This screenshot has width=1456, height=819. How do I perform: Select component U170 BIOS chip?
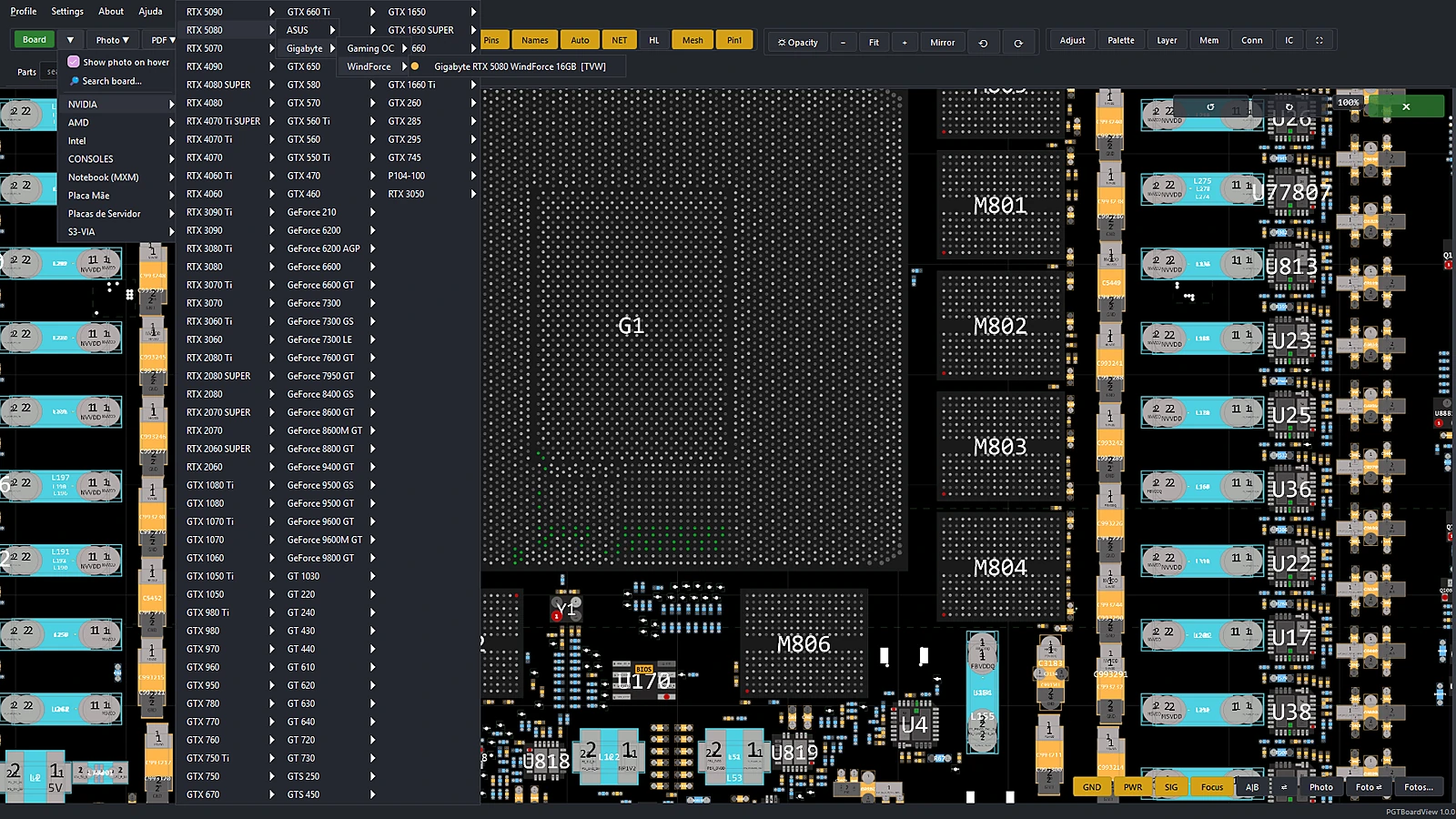pos(643,681)
